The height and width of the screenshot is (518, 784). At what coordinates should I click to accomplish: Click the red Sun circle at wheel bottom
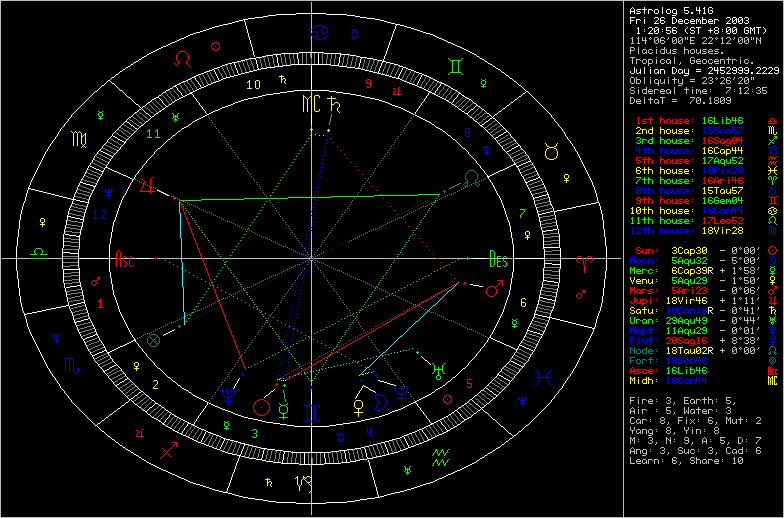262,407
